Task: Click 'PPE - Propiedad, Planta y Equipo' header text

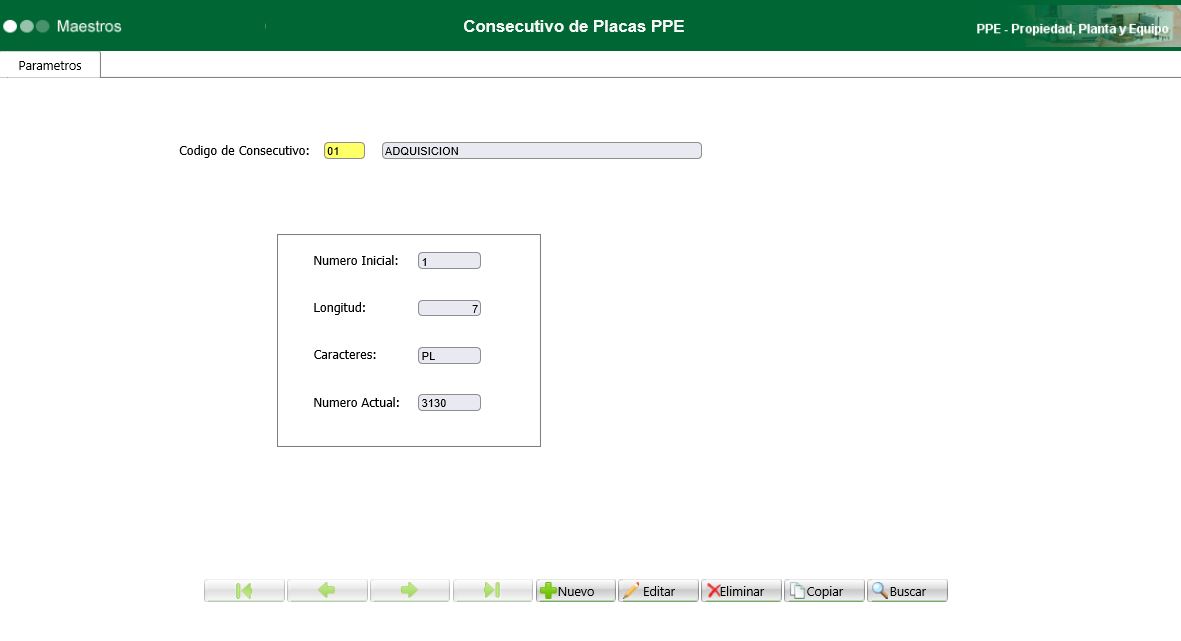Action: tap(1072, 29)
